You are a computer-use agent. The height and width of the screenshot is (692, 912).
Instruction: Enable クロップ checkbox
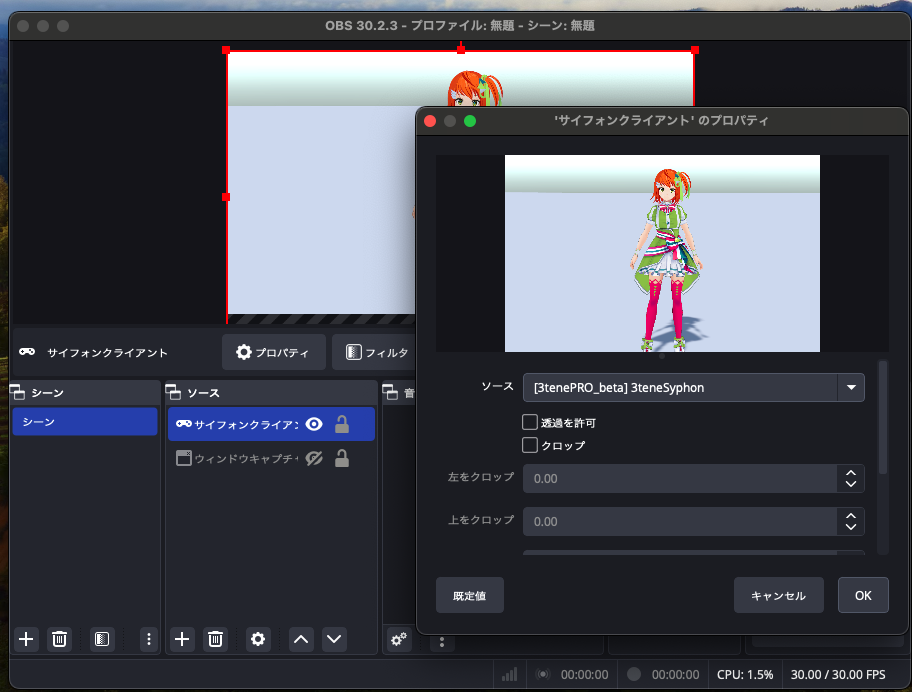(x=530, y=445)
